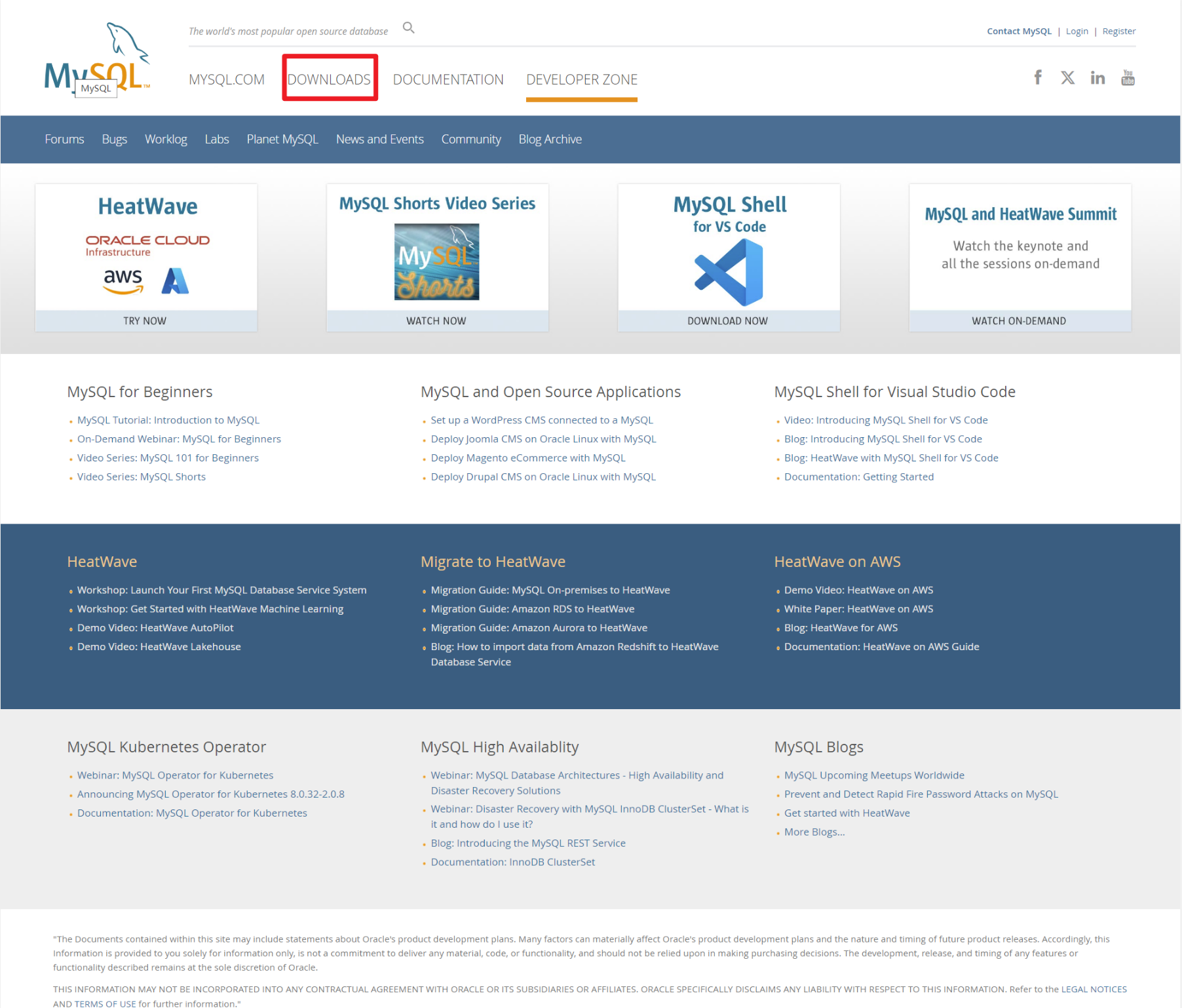Open Migration Guide: Amazon Aurora to HeatWave
1182x1008 pixels.
click(x=539, y=628)
